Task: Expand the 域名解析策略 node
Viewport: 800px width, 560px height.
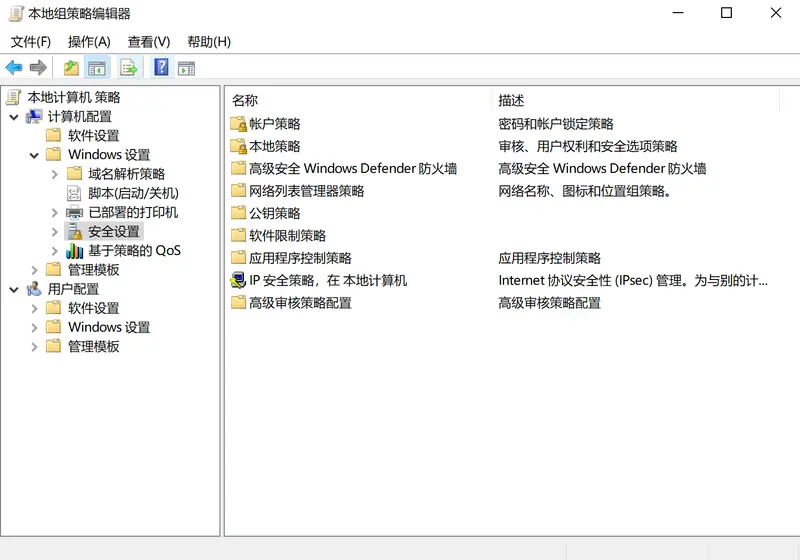Action: click(55, 174)
